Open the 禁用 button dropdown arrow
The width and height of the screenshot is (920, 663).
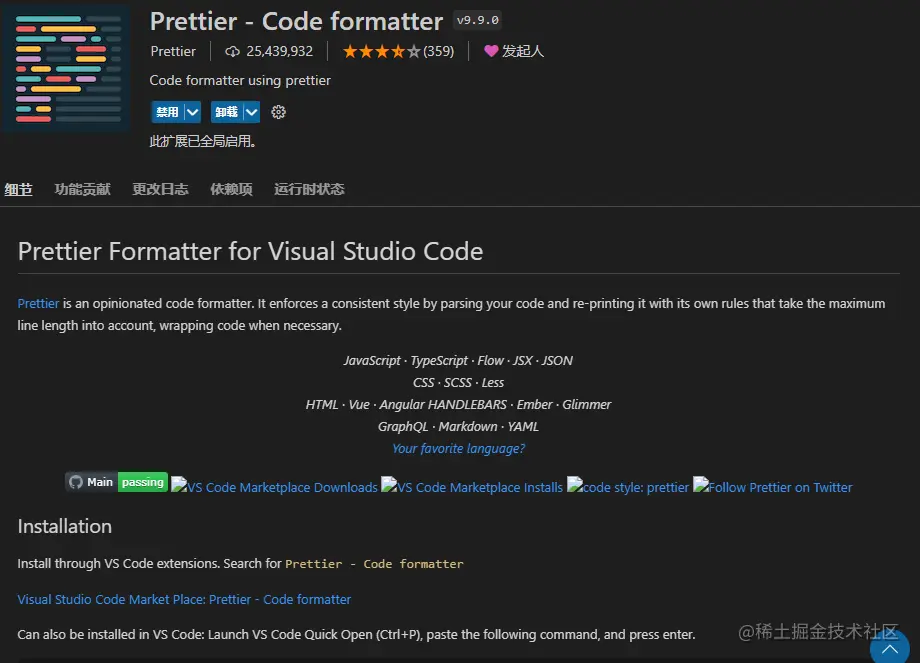tap(191, 112)
